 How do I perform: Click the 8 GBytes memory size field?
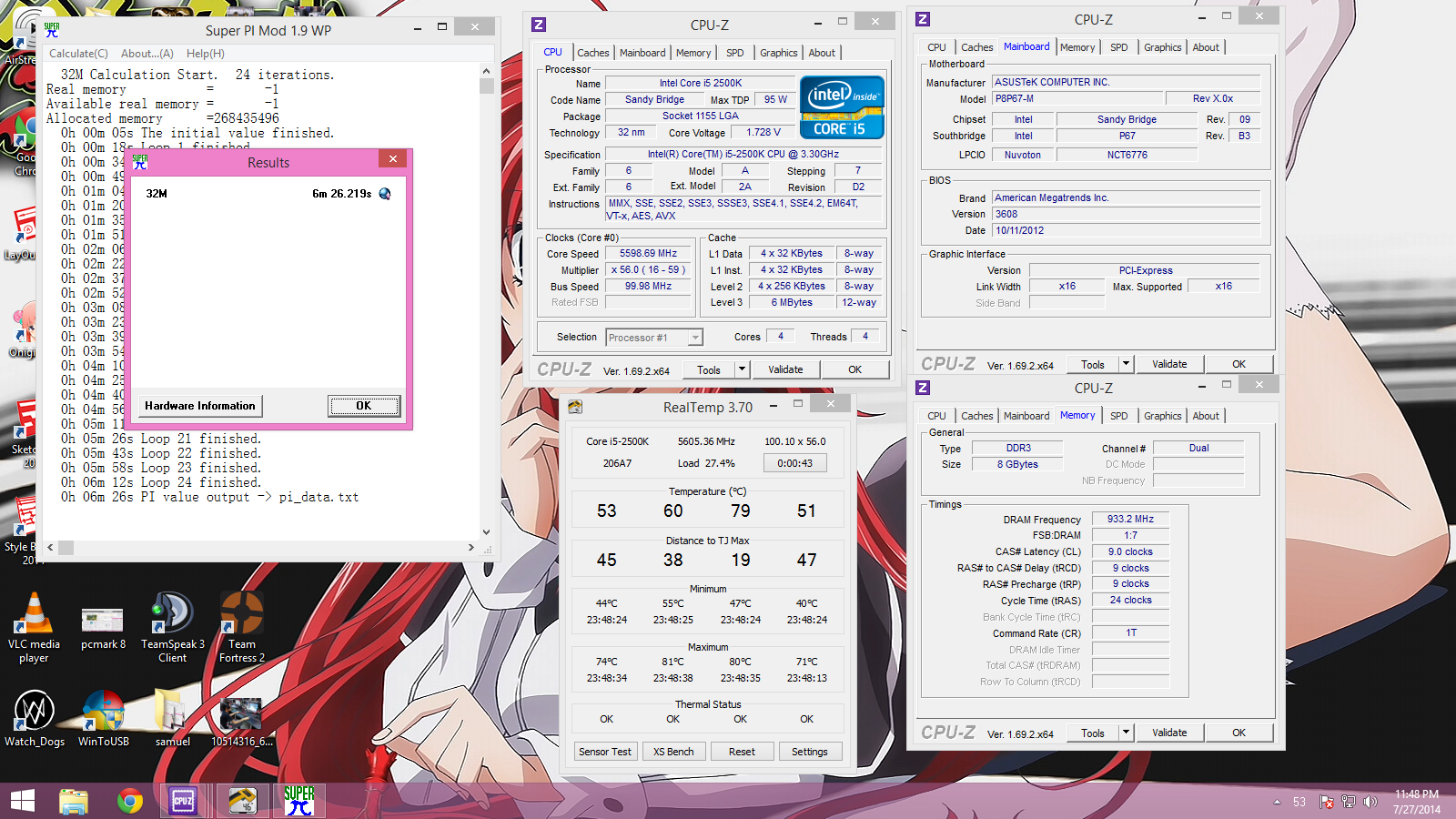1017,464
